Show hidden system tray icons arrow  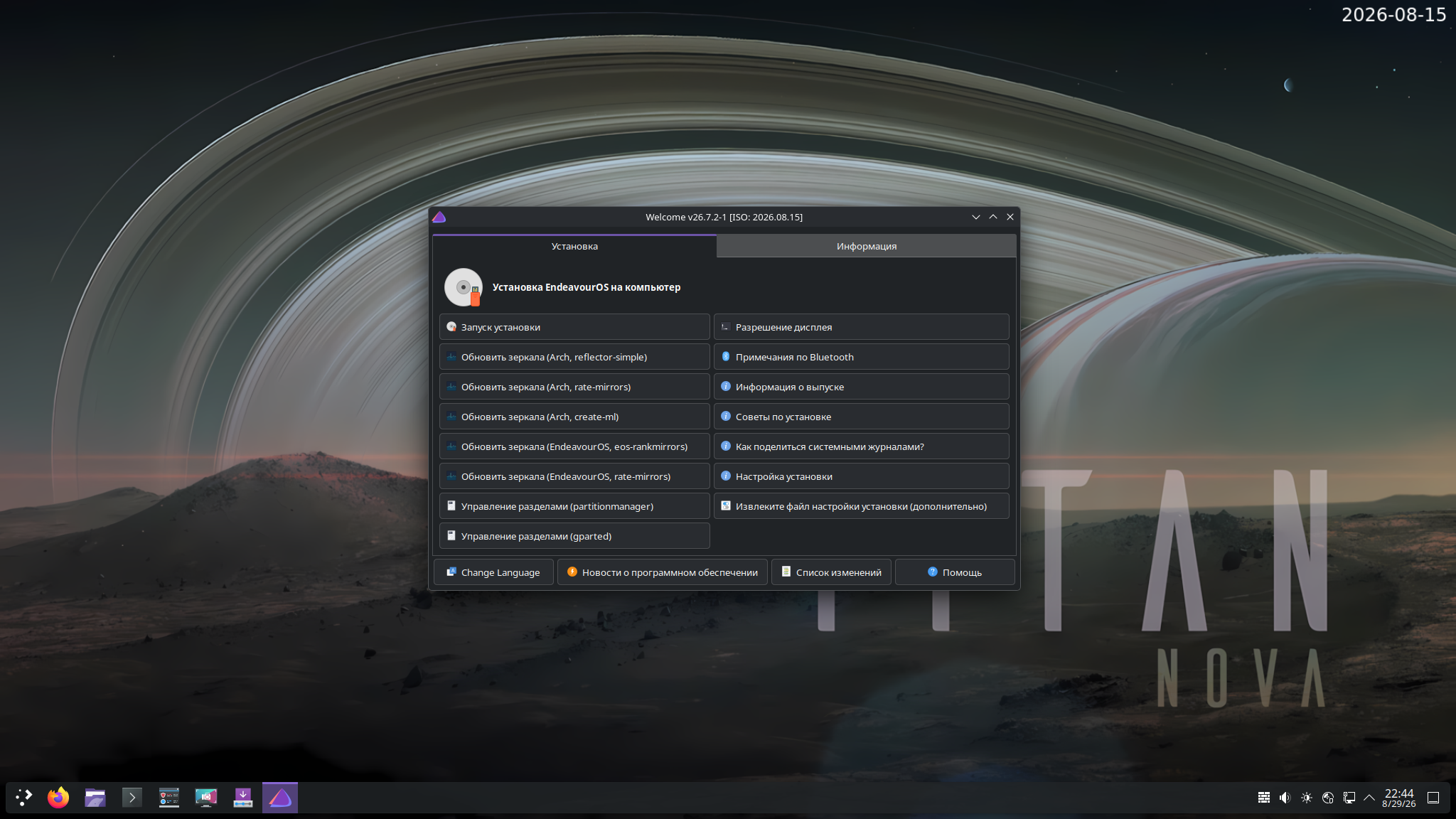pos(1369,798)
